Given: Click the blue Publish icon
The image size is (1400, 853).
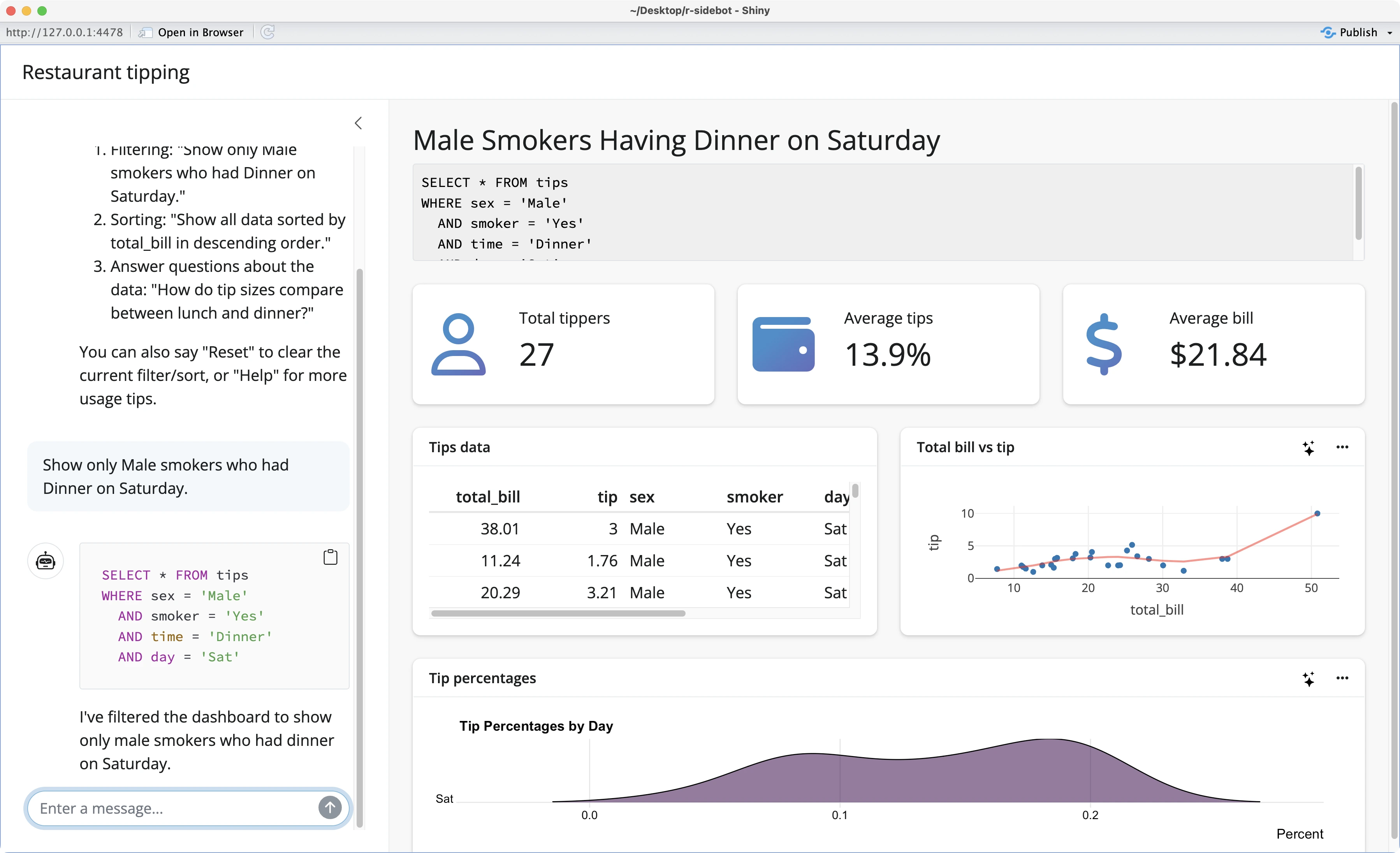Looking at the screenshot, I should [1327, 32].
